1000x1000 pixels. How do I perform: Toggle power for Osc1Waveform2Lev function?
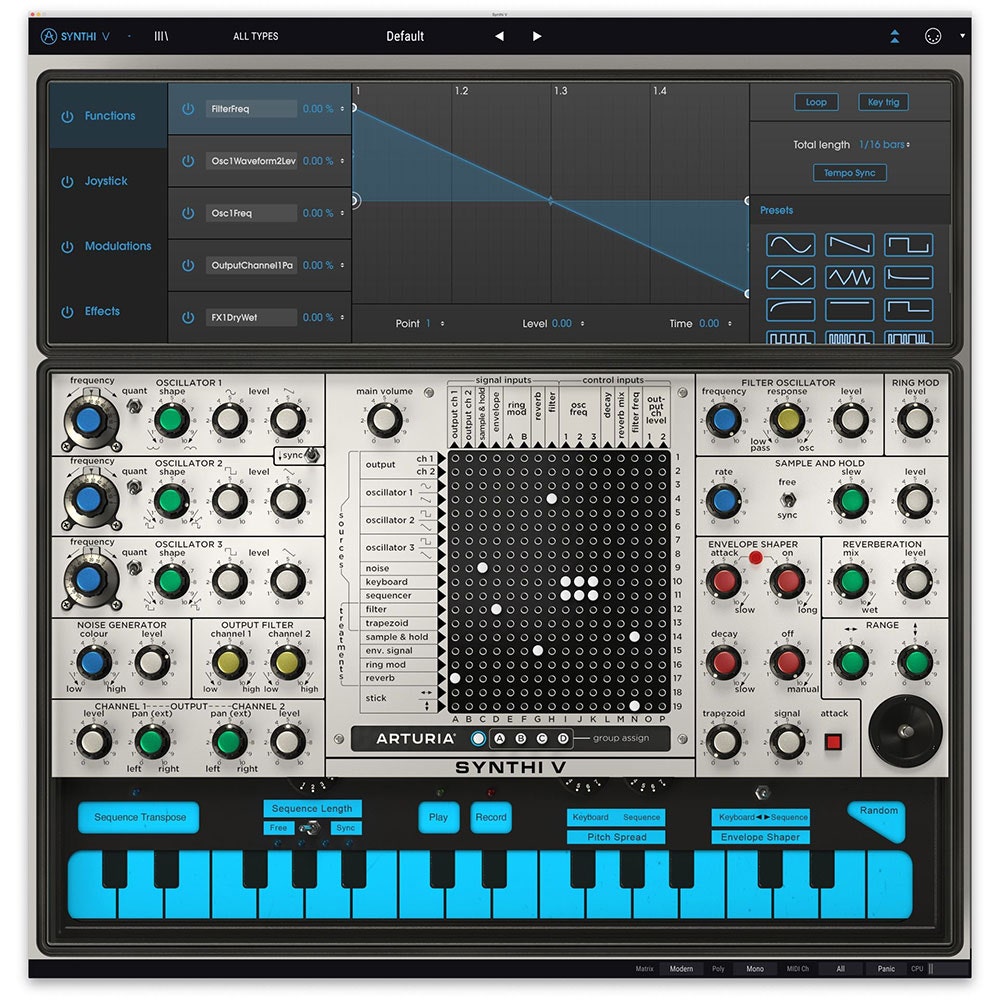click(x=188, y=161)
